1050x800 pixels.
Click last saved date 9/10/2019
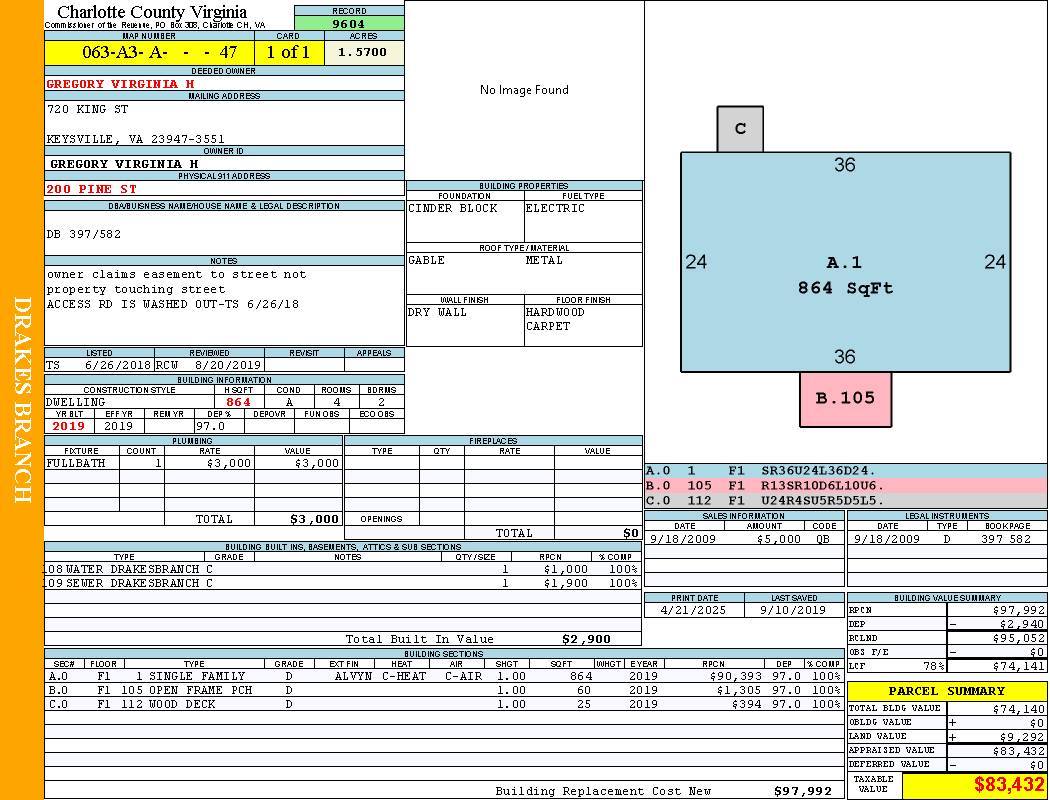pyautogui.click(x=793, y=610)
